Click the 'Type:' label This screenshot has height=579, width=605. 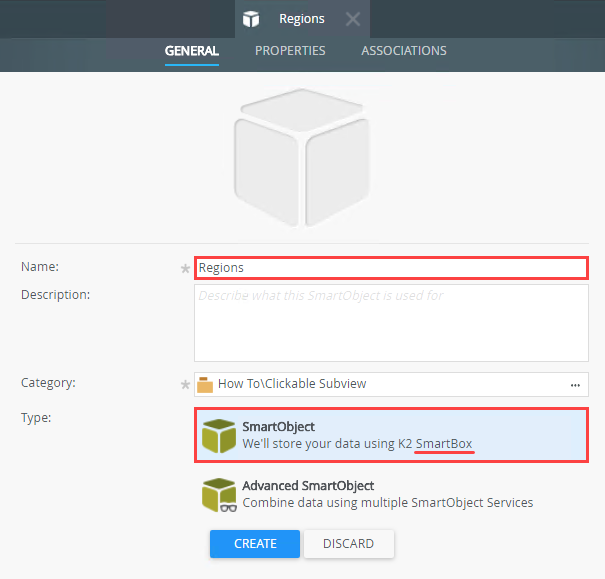point(36,418)
